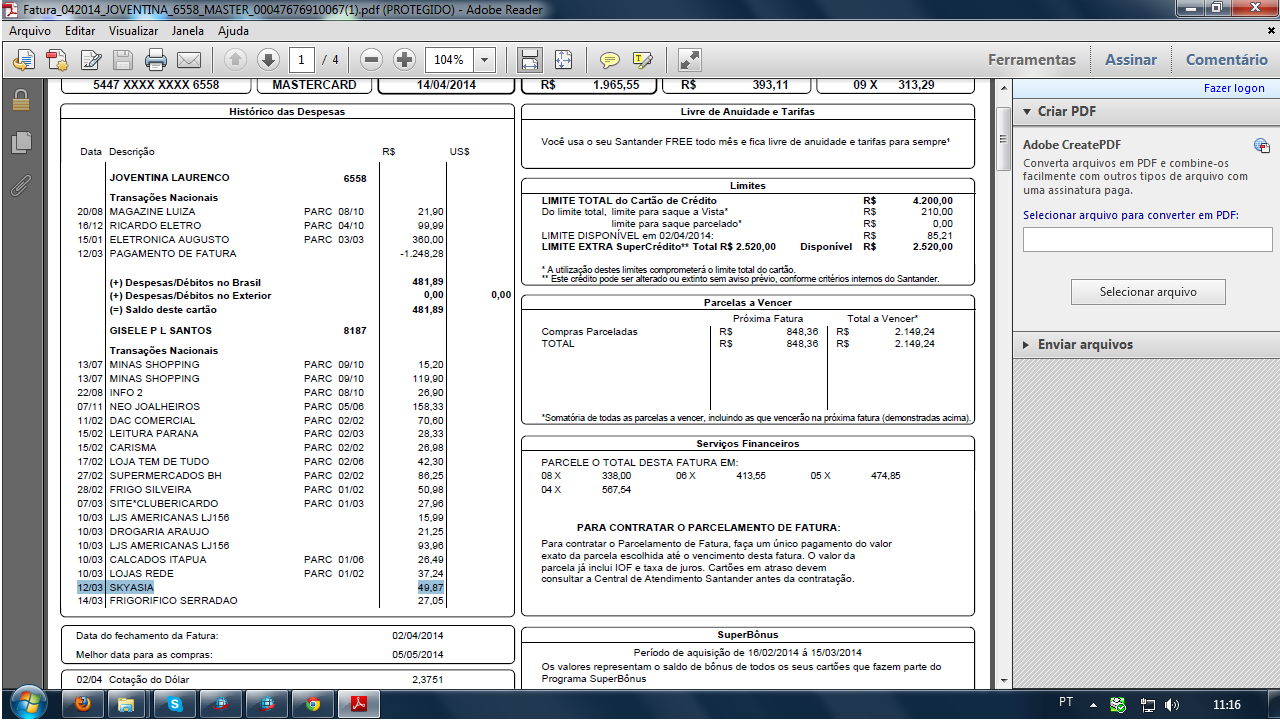Click the Adobe Reader taskbar icon
Image resolution: width=1280 pixels, height=720 pixels.
(358, 704)
